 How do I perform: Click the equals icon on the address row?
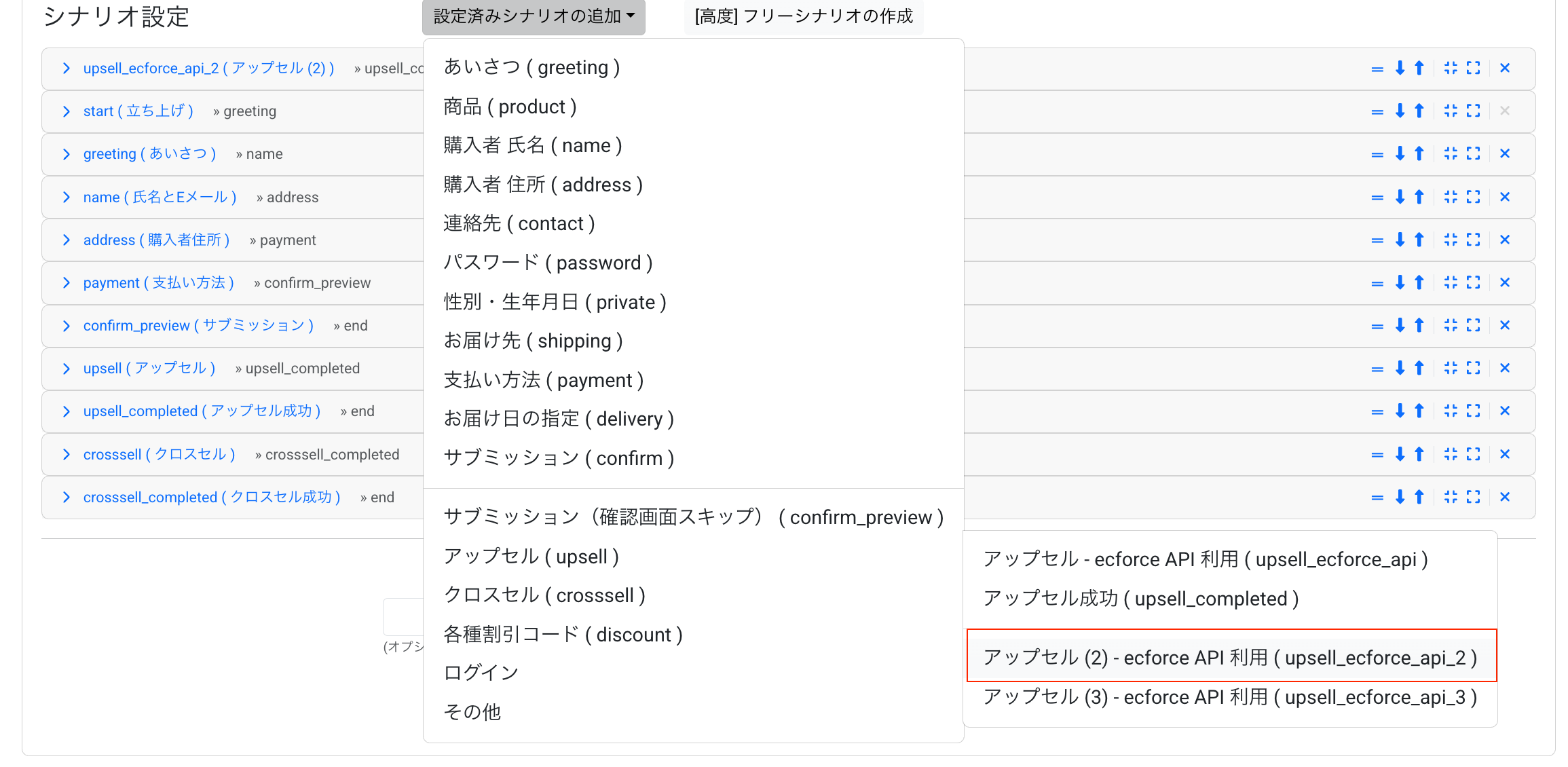pos(1377,240)
